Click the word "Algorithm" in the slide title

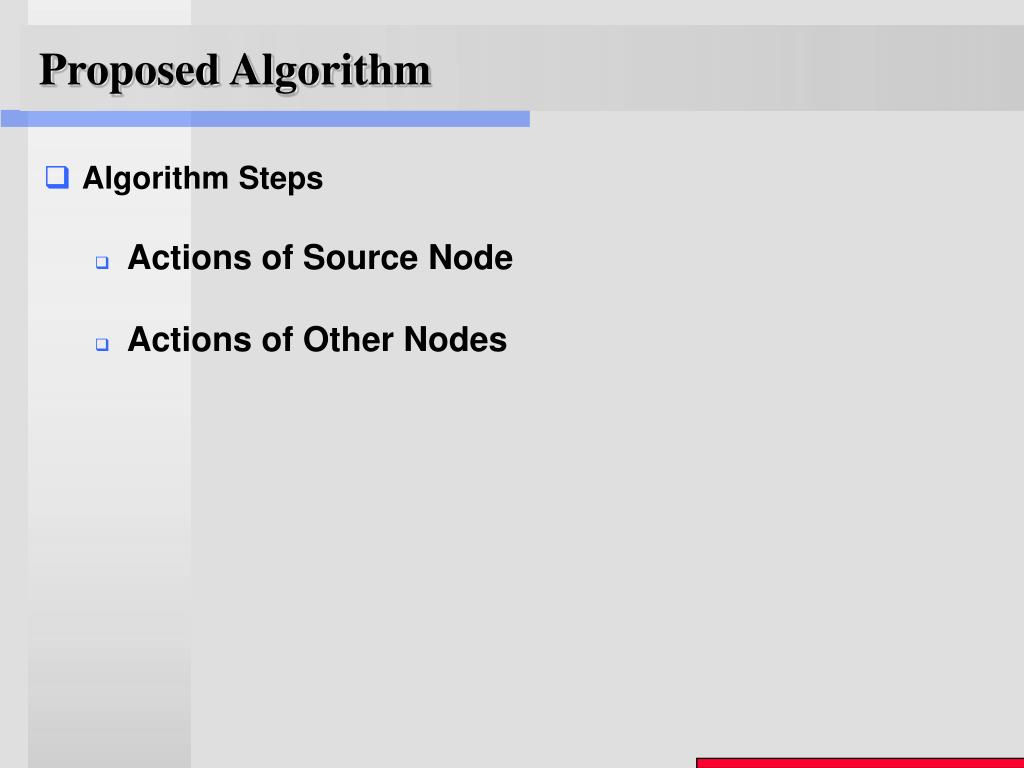click(331, 71)
